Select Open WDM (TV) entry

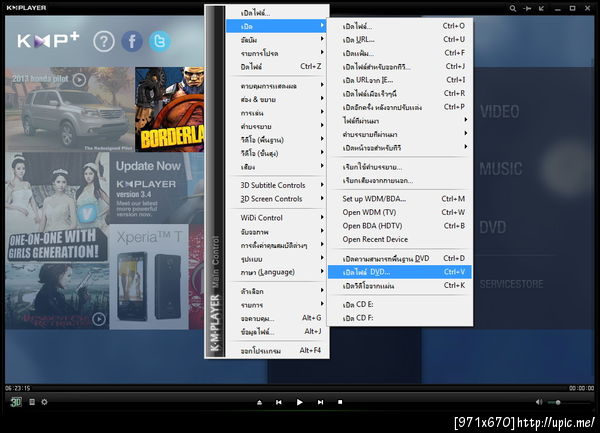[x=399, y=212]
